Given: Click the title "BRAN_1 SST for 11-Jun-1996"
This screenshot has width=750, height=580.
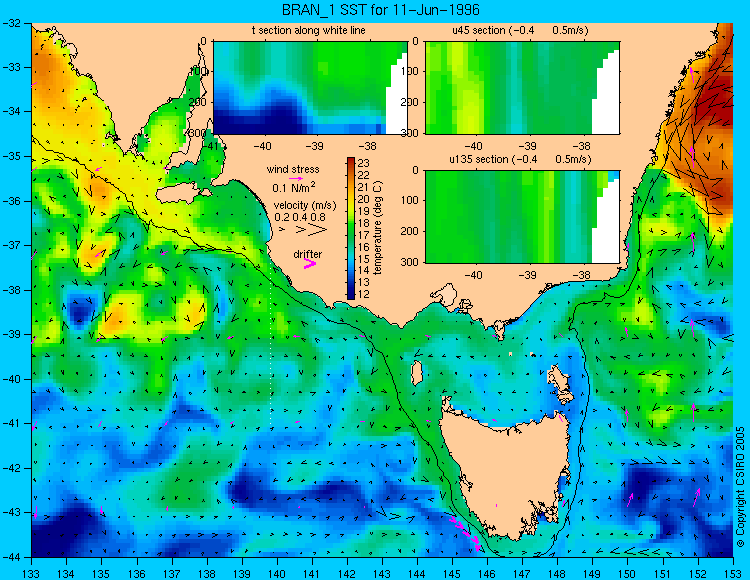Looking at the screenshot, I should [381, 10].
